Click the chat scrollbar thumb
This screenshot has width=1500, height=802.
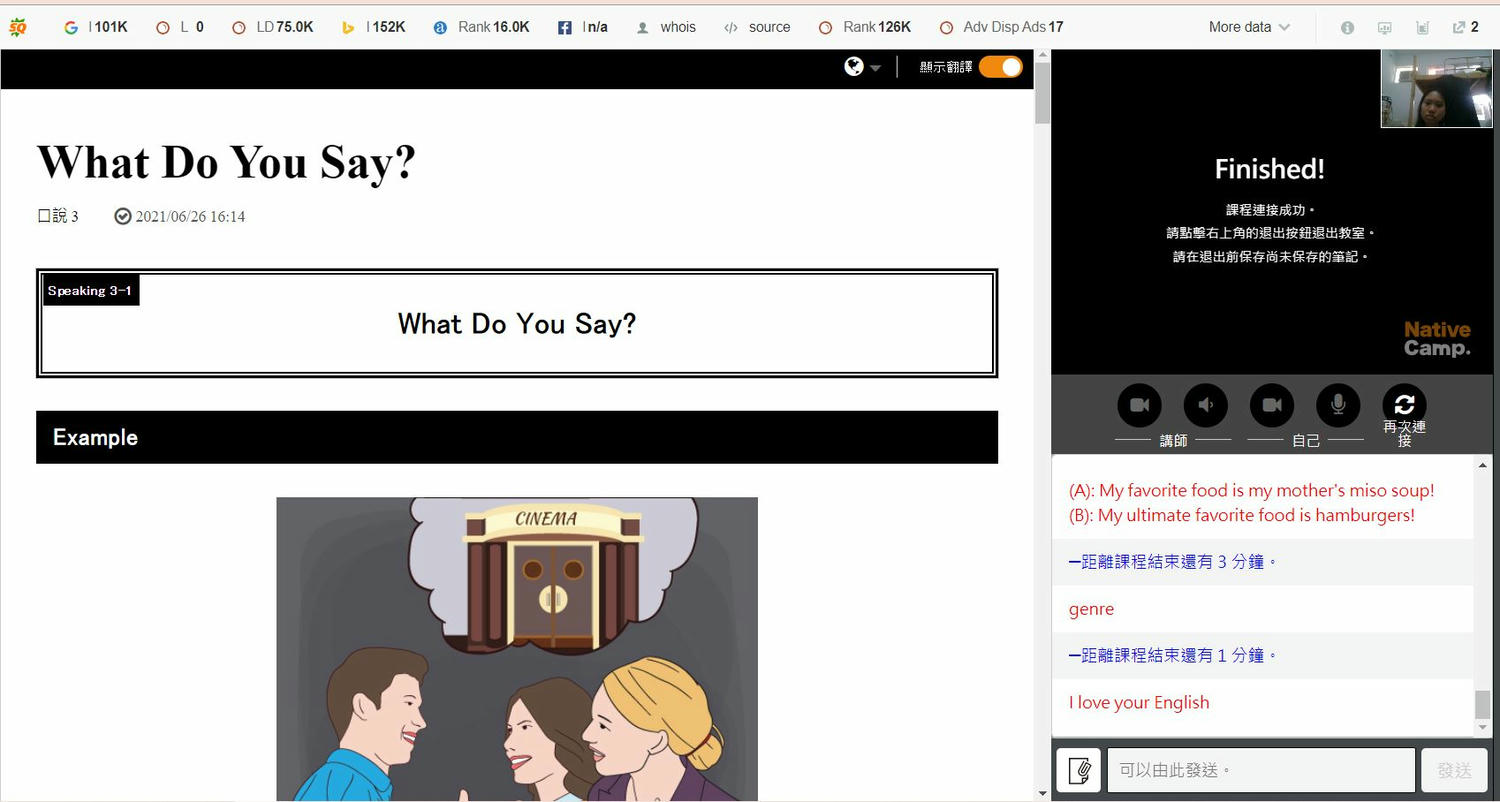point(1482,704)
